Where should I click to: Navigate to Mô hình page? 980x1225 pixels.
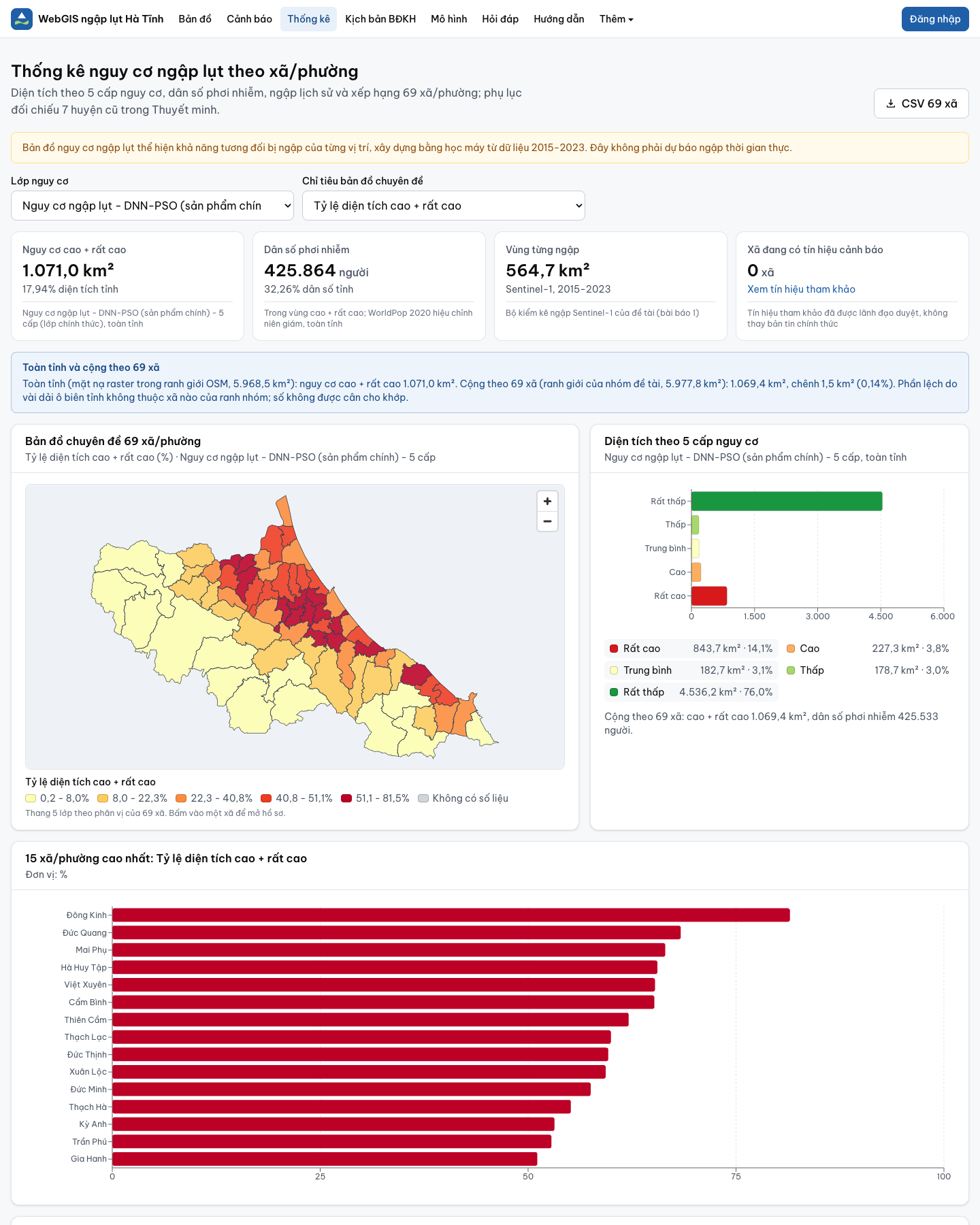[x=449, y=19]
